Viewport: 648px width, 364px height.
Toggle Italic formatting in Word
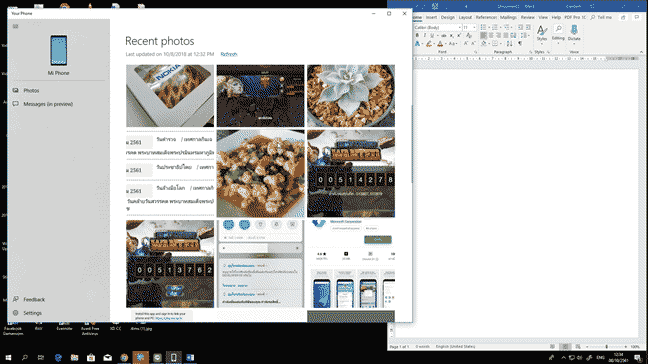pos(425,36)
